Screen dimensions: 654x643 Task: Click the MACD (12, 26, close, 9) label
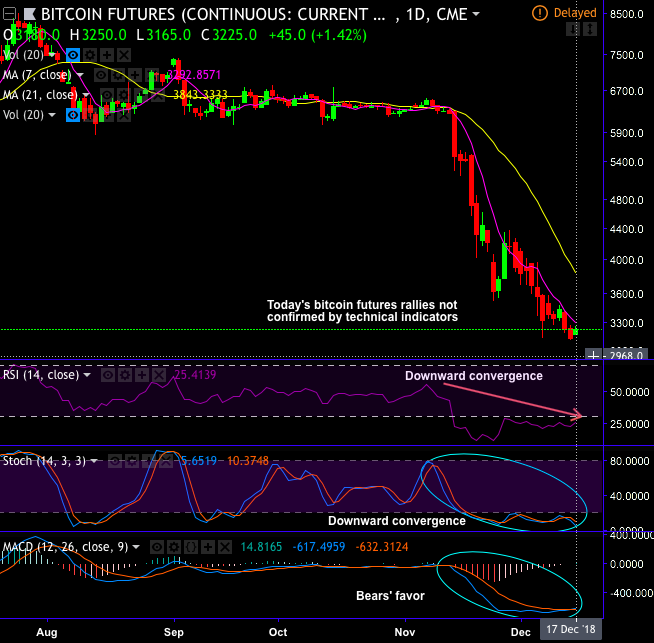click(65, 547)
